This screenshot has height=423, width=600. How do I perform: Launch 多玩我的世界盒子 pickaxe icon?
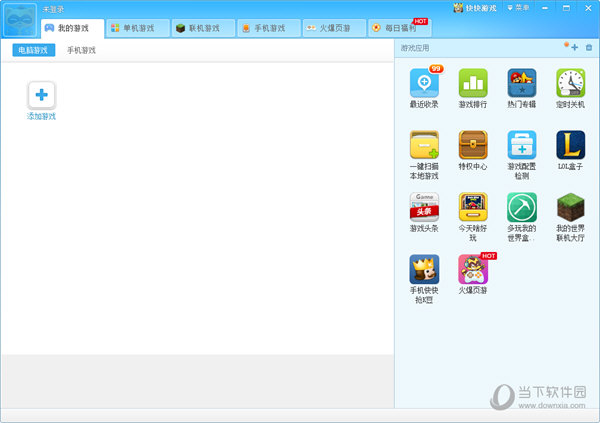(522, 207)
